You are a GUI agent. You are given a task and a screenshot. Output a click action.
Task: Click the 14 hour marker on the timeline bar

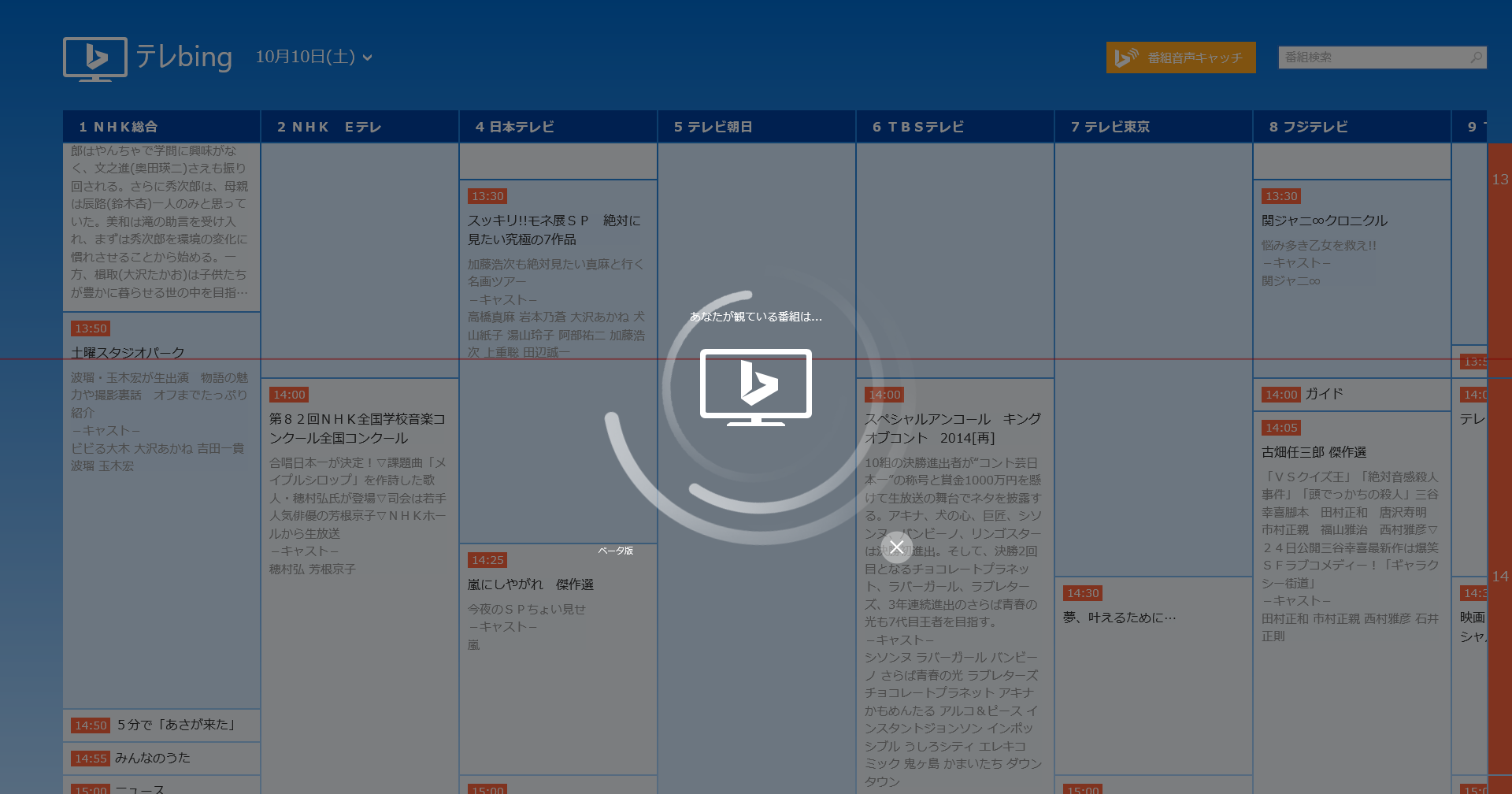(1499, 577)
